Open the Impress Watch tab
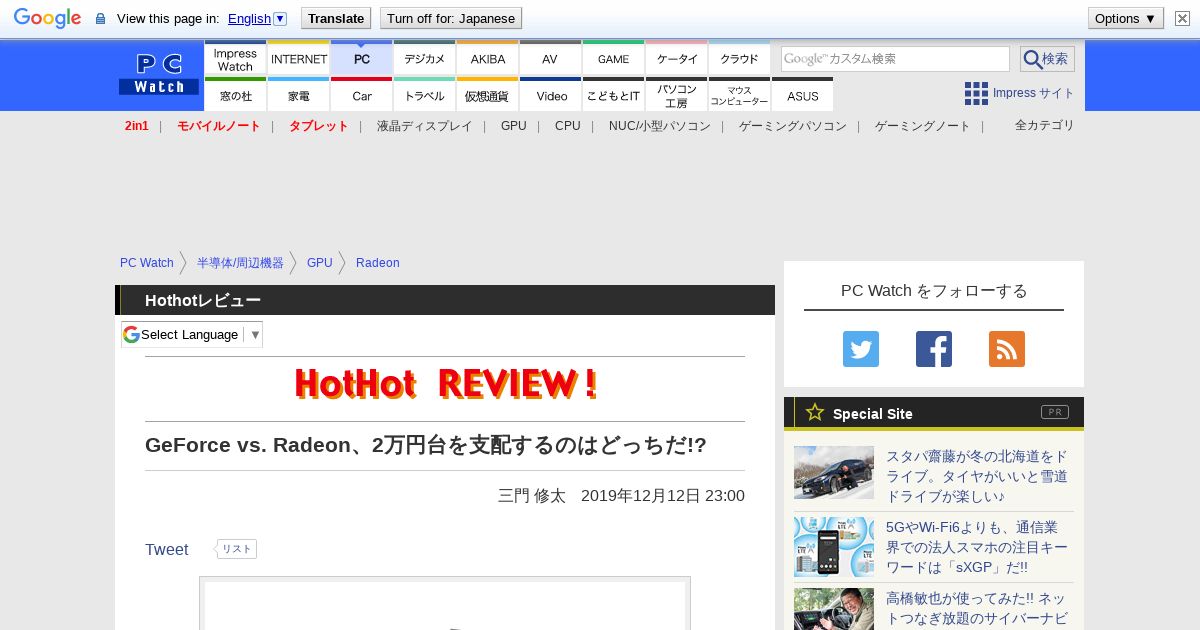This screenshot has width=1200, height=630. click(235, 58)
